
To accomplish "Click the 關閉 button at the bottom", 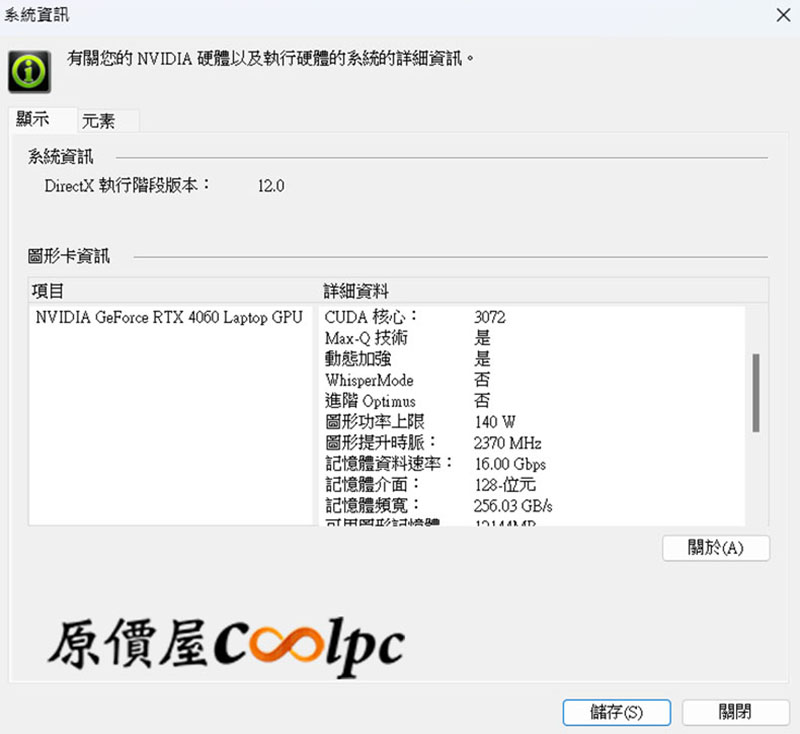I will click(734, 712).
